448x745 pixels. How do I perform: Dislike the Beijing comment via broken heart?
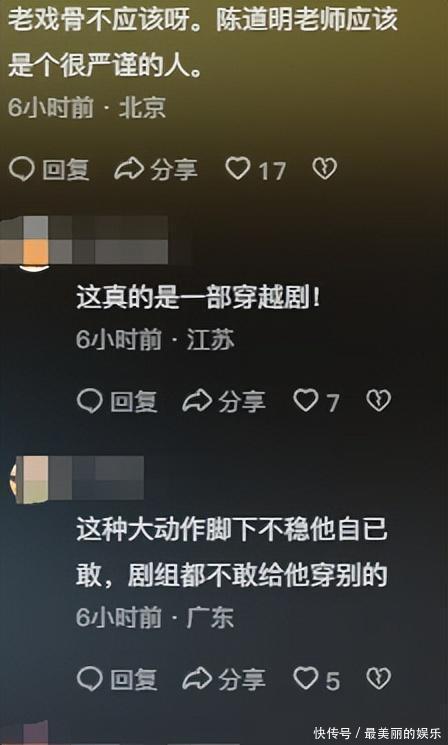324,169
